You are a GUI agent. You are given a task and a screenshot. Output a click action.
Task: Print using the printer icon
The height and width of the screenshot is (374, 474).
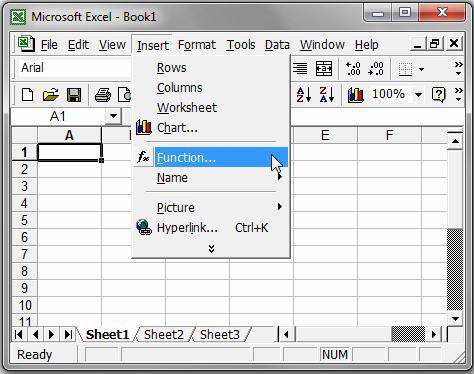tap(103, 95)
